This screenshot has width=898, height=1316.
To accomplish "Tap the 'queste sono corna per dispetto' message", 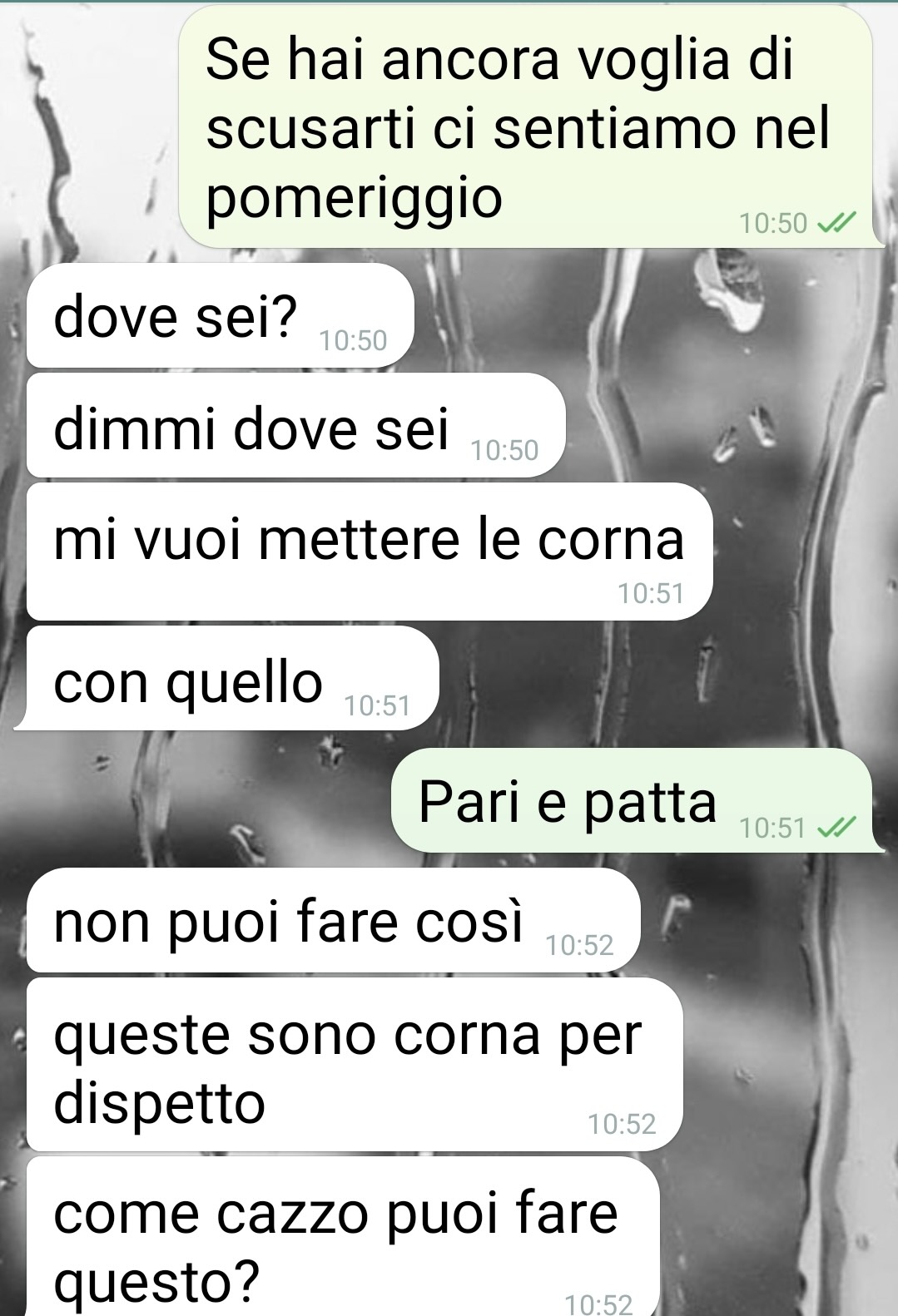I will (355, 1065).
